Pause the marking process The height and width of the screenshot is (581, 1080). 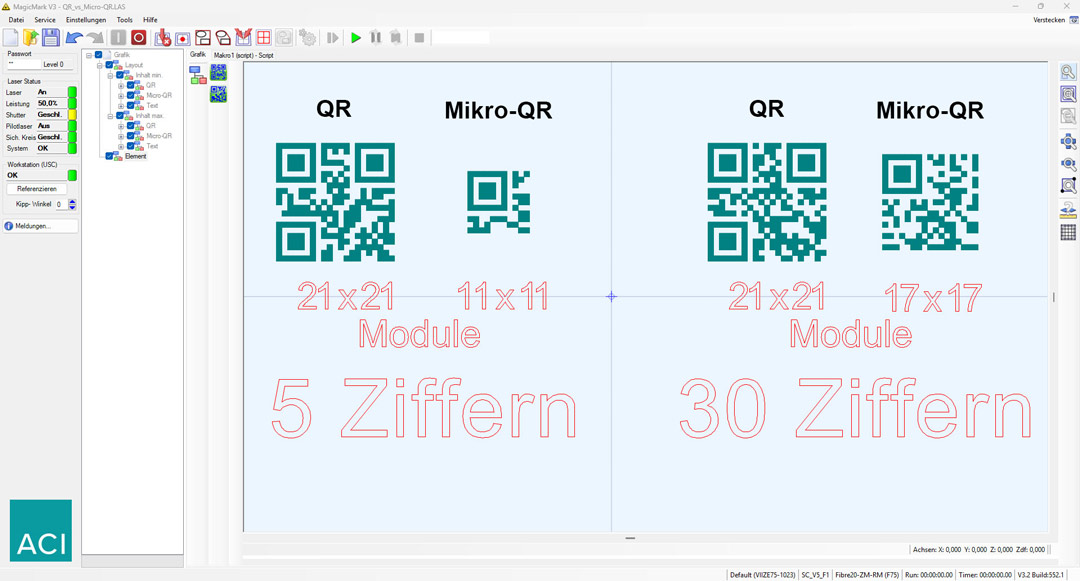(375, 37)
